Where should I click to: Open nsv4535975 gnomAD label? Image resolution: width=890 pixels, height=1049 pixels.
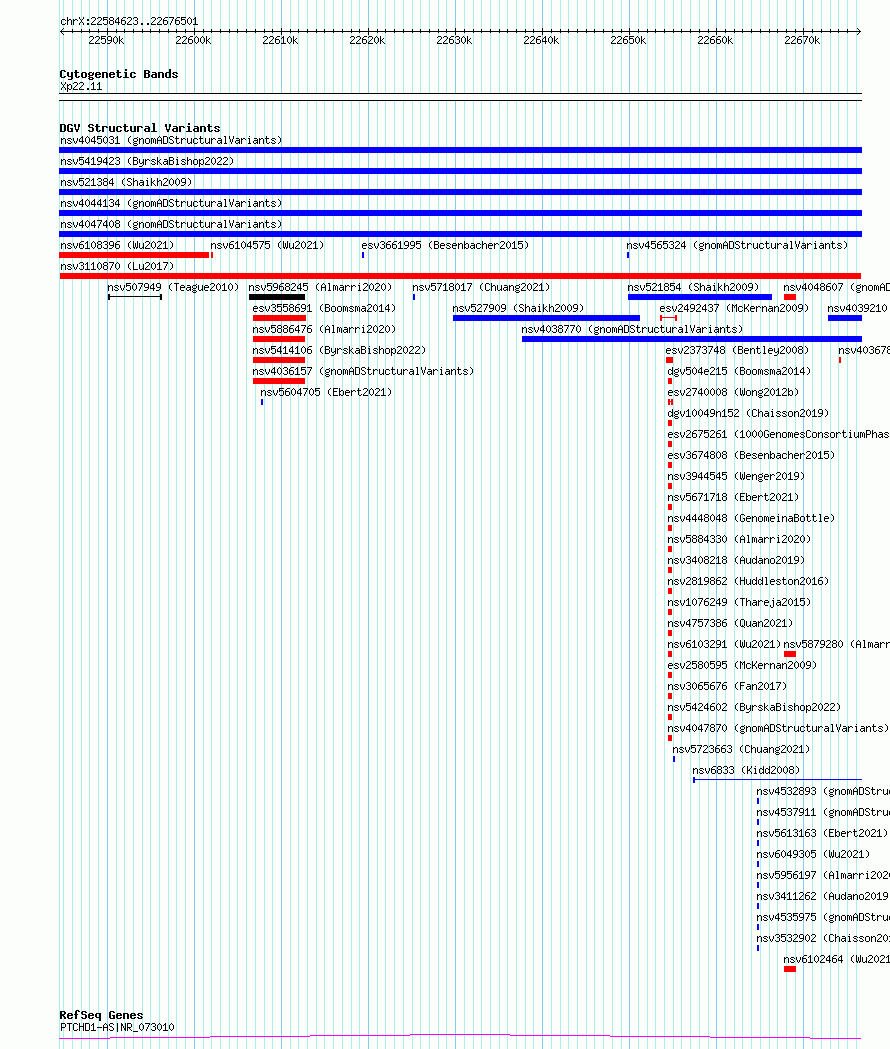coord(823,917)
